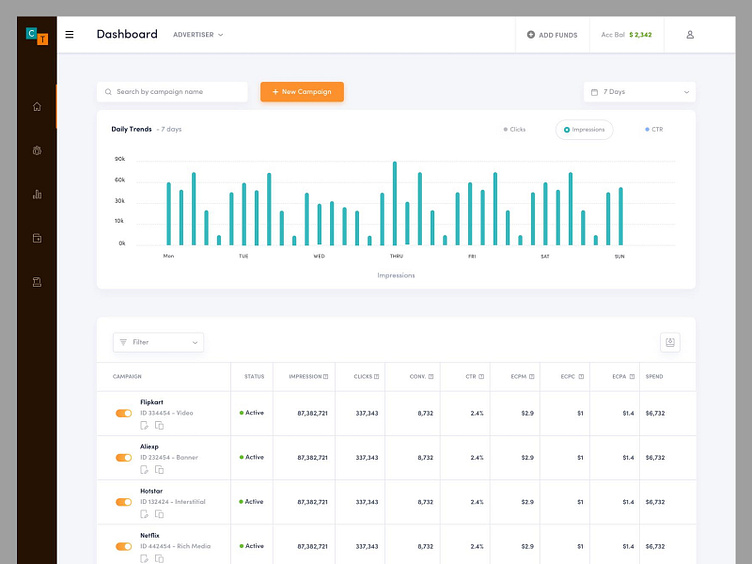Click the duplicate icon under Aliexp
752x564 pixels.
(159, 470)
